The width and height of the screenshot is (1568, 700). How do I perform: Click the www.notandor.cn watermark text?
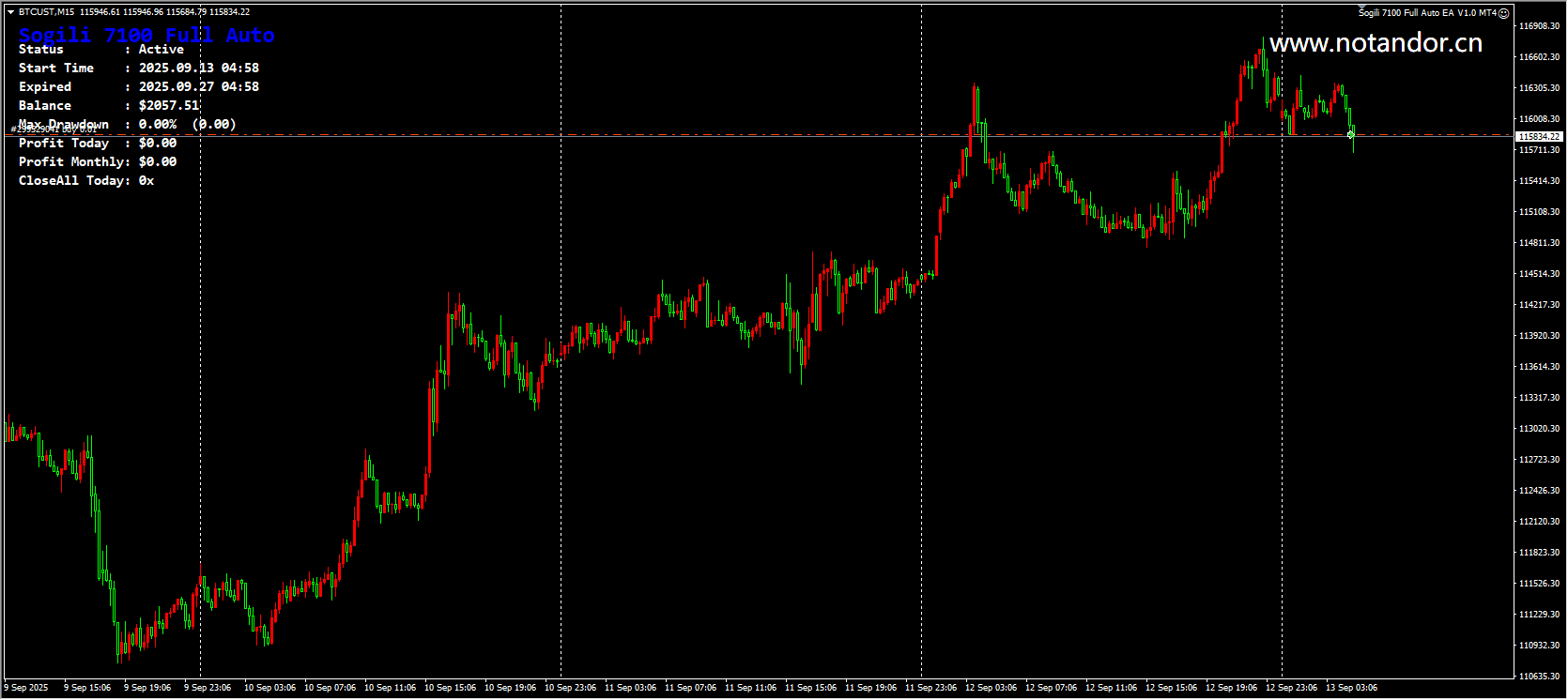(x=1376, y=43)
